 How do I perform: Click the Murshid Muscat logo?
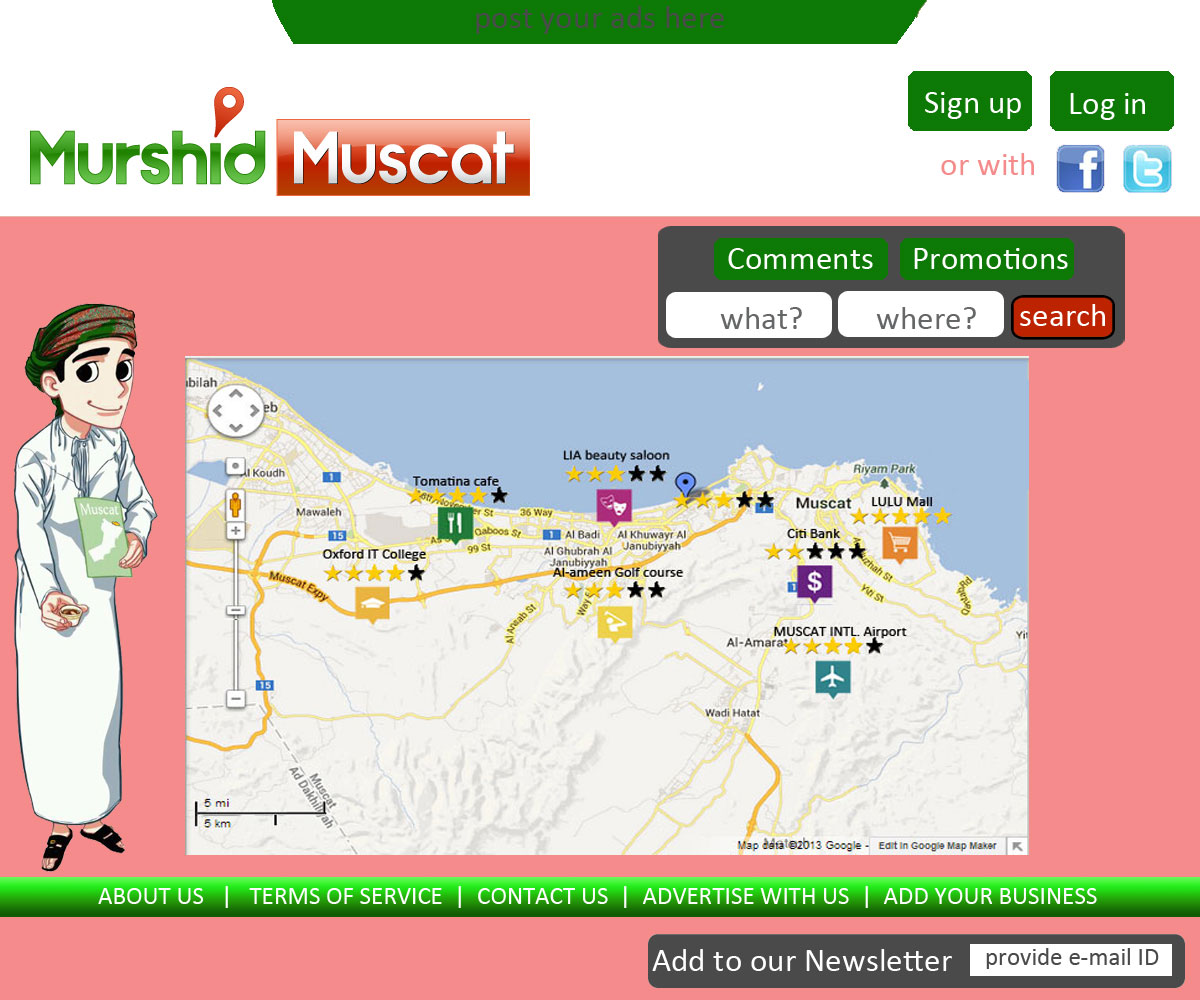click(x=279, y=143)
